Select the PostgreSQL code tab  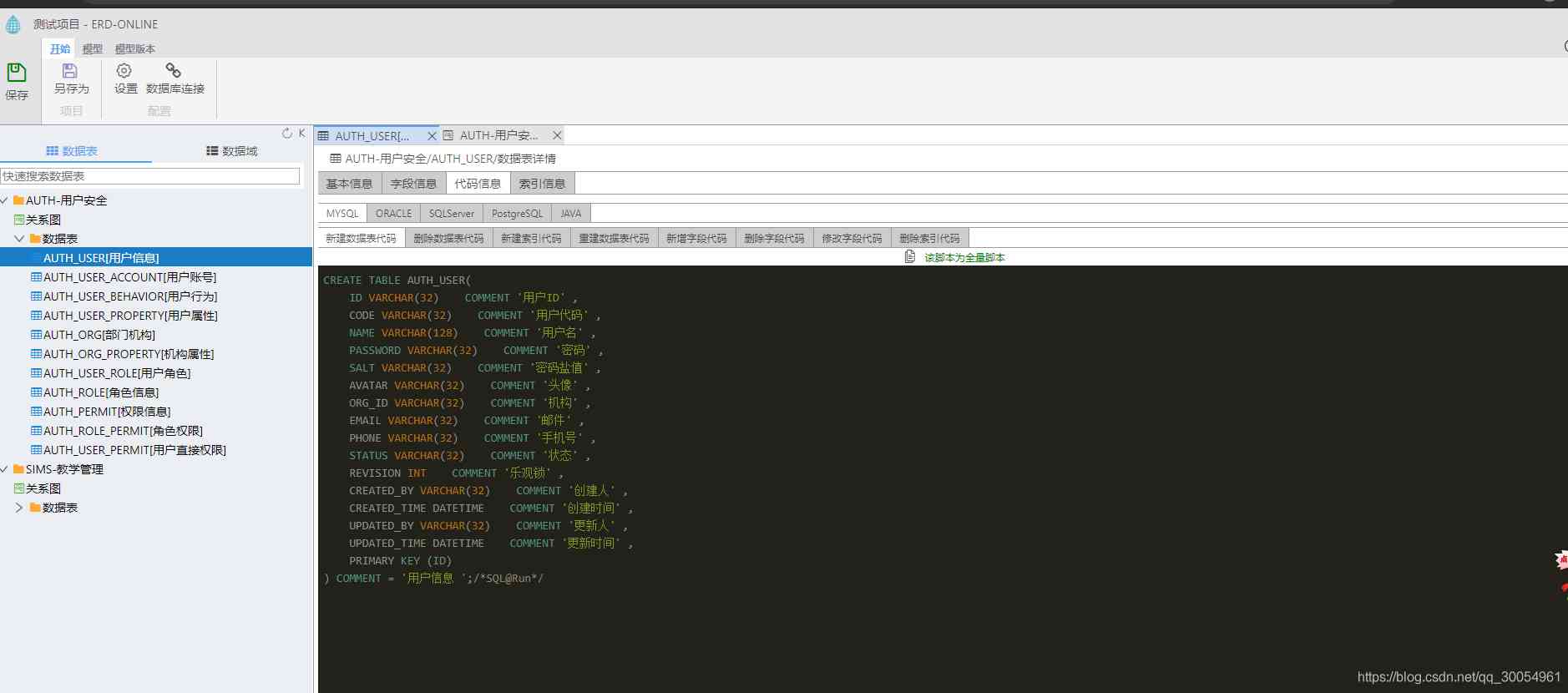click(x=518, y=214)
